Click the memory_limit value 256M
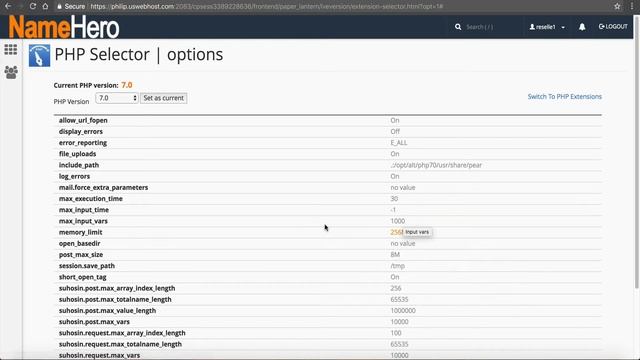Viewport: 640px width, 360px height. pos(397,232)
